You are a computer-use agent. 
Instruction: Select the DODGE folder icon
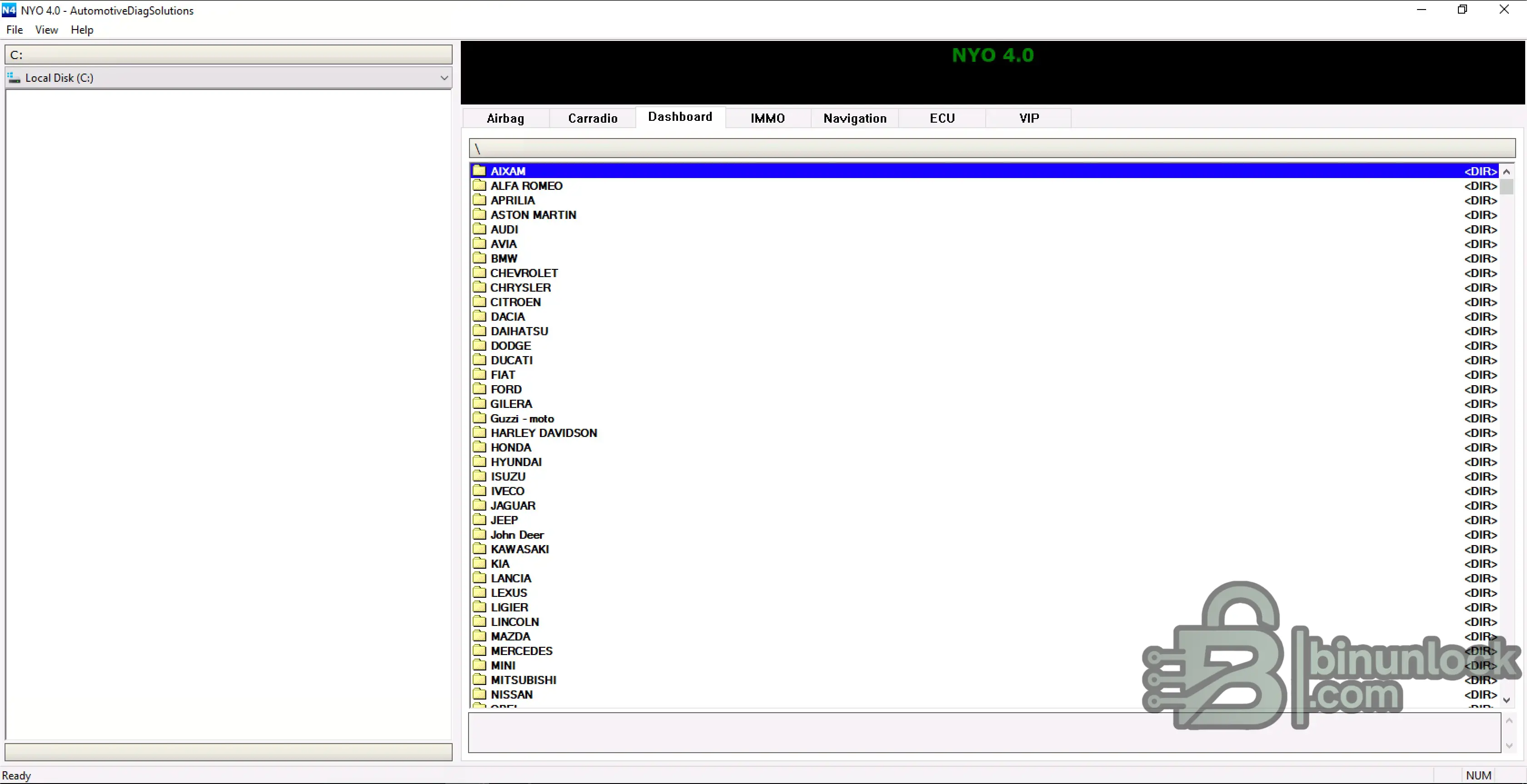coord(479,345)
